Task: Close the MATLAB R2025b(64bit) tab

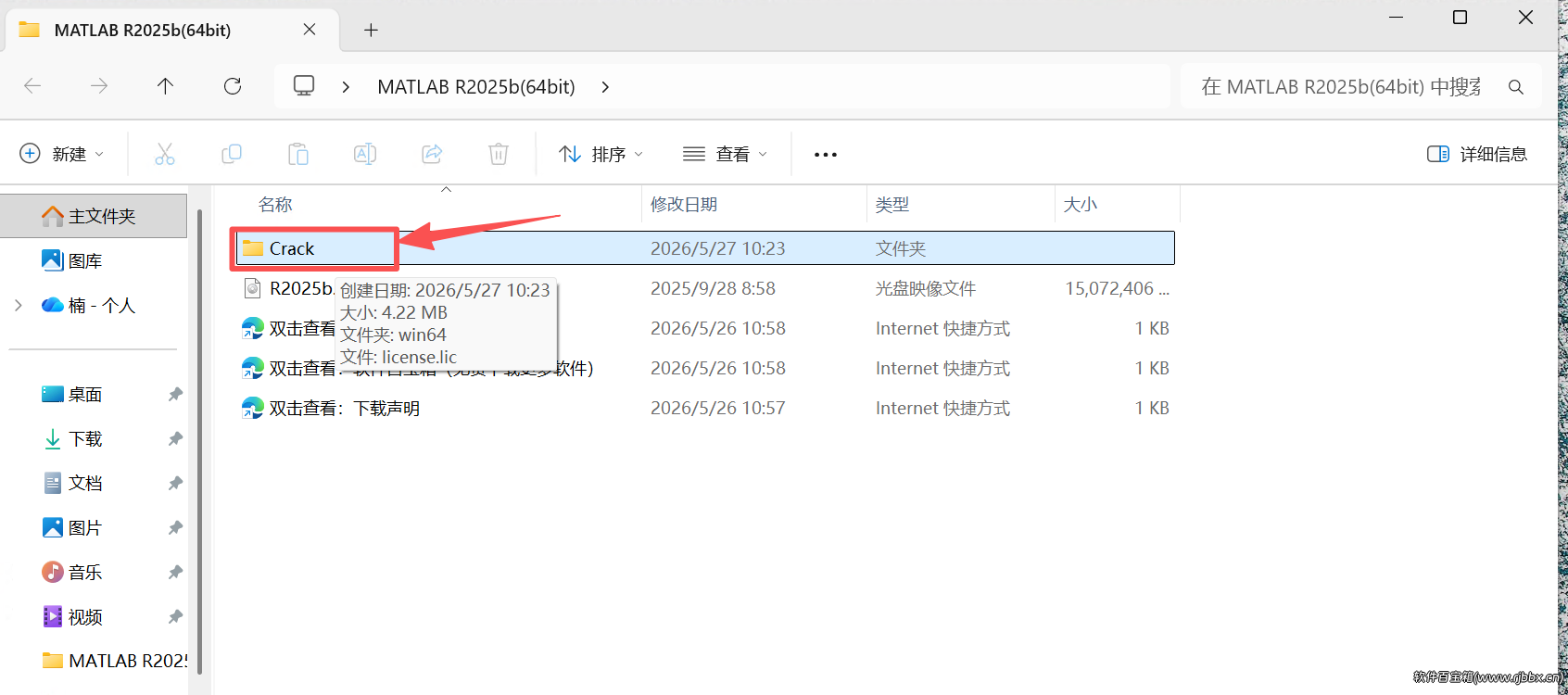Action: (x=310, y=30)
